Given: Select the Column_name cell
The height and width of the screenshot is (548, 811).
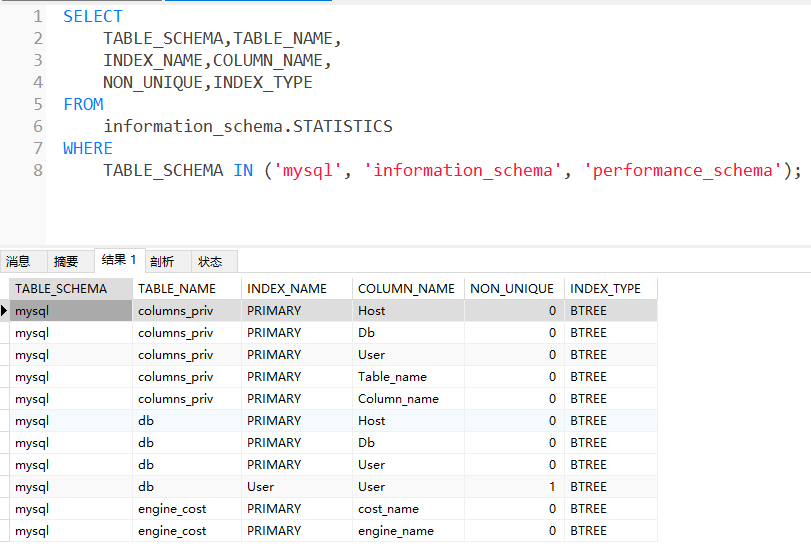Looking at the screenshot, I should point(409,399).
